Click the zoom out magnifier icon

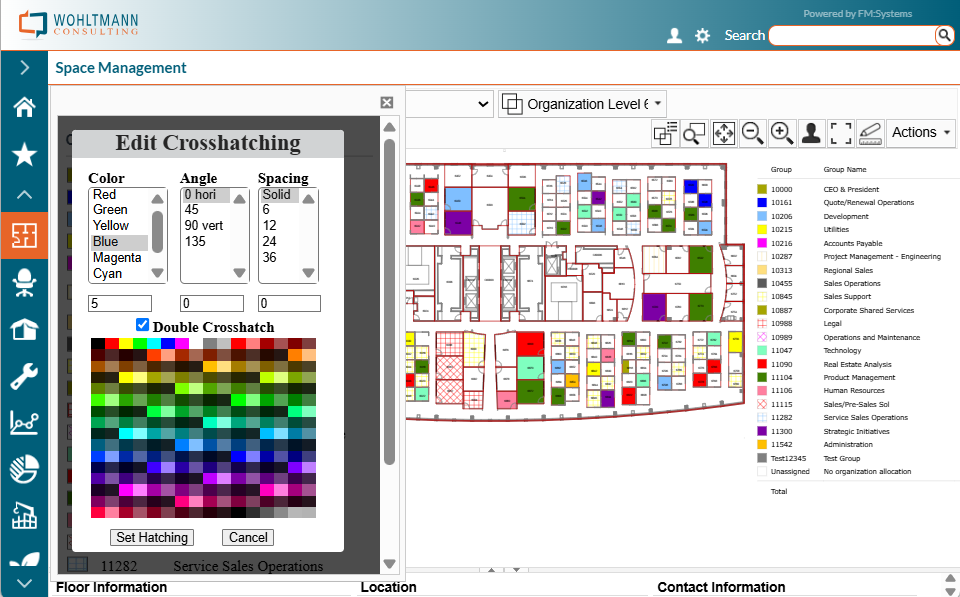point(752,132)
